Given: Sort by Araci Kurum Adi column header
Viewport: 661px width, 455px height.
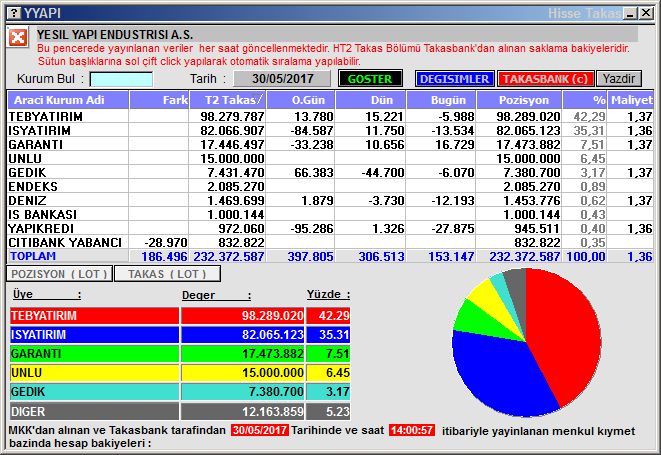Looking at the screenshot, I should click(68, 100).
